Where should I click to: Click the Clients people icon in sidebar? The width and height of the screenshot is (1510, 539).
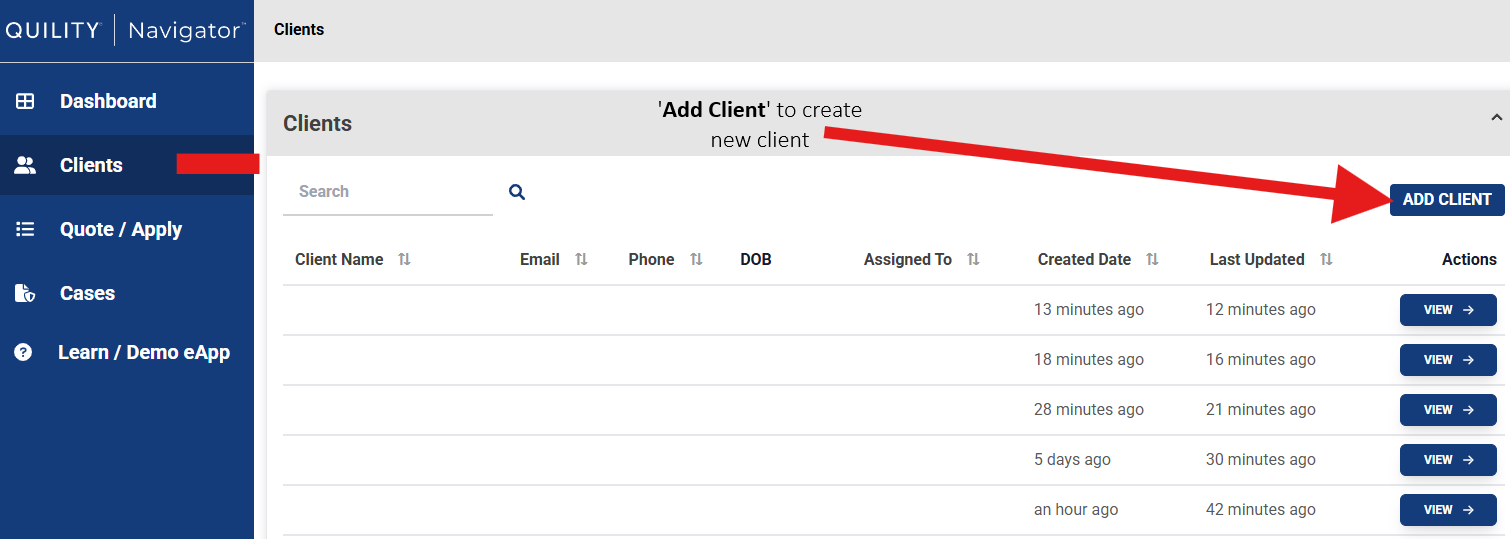coord(25,166)
